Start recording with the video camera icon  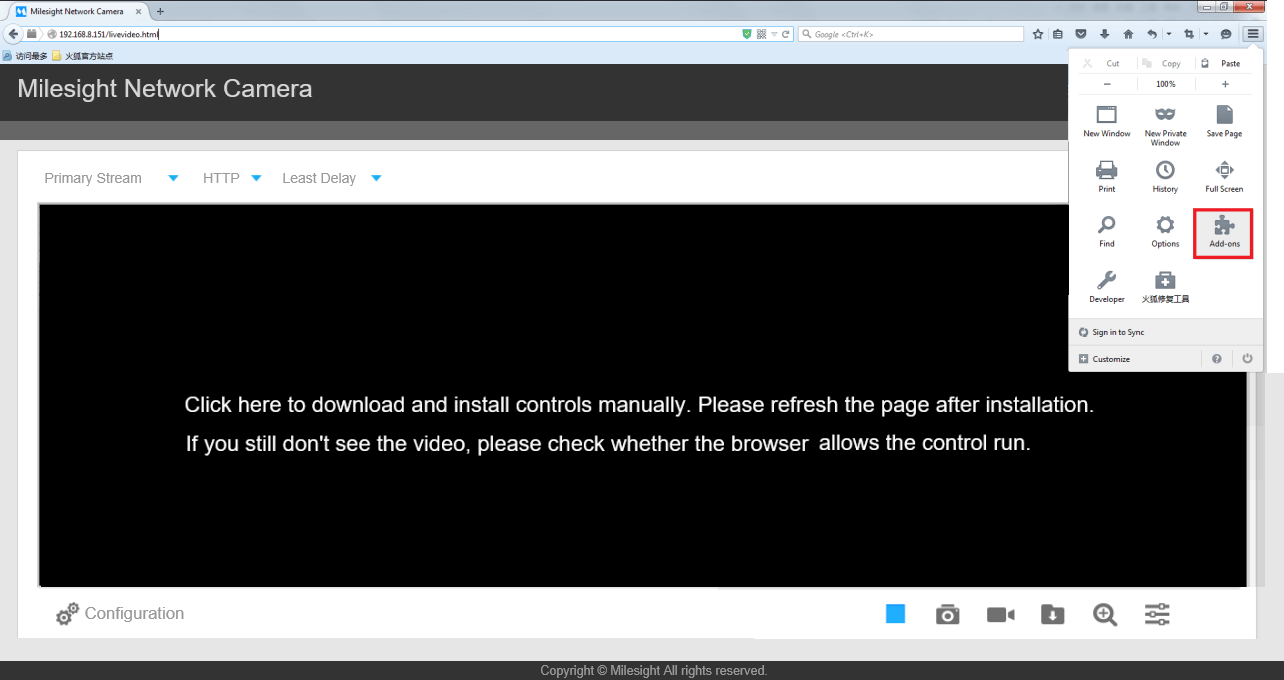[x=1001, y=615]
